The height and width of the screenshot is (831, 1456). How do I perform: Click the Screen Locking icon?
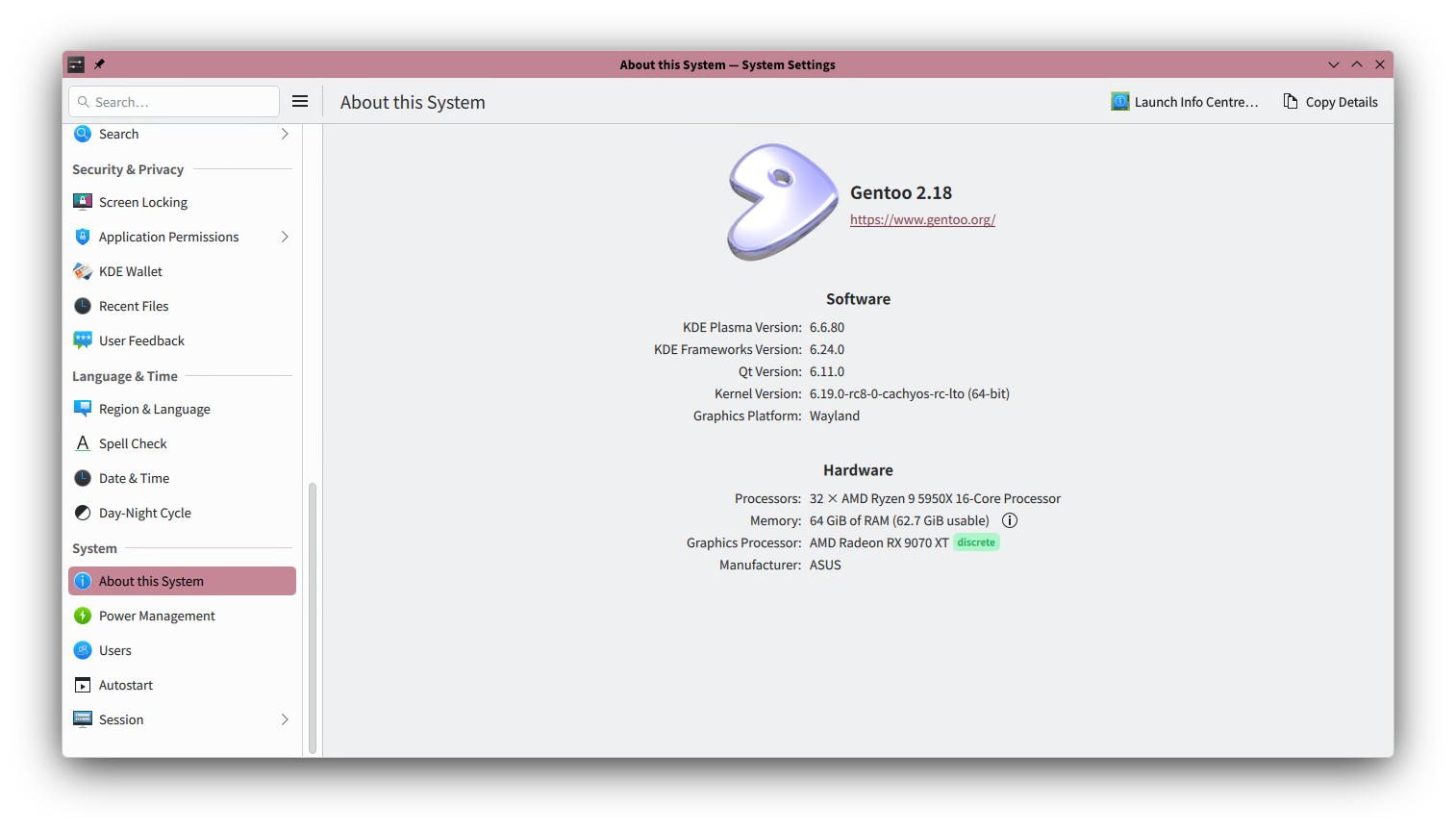(x=83, y=202)
